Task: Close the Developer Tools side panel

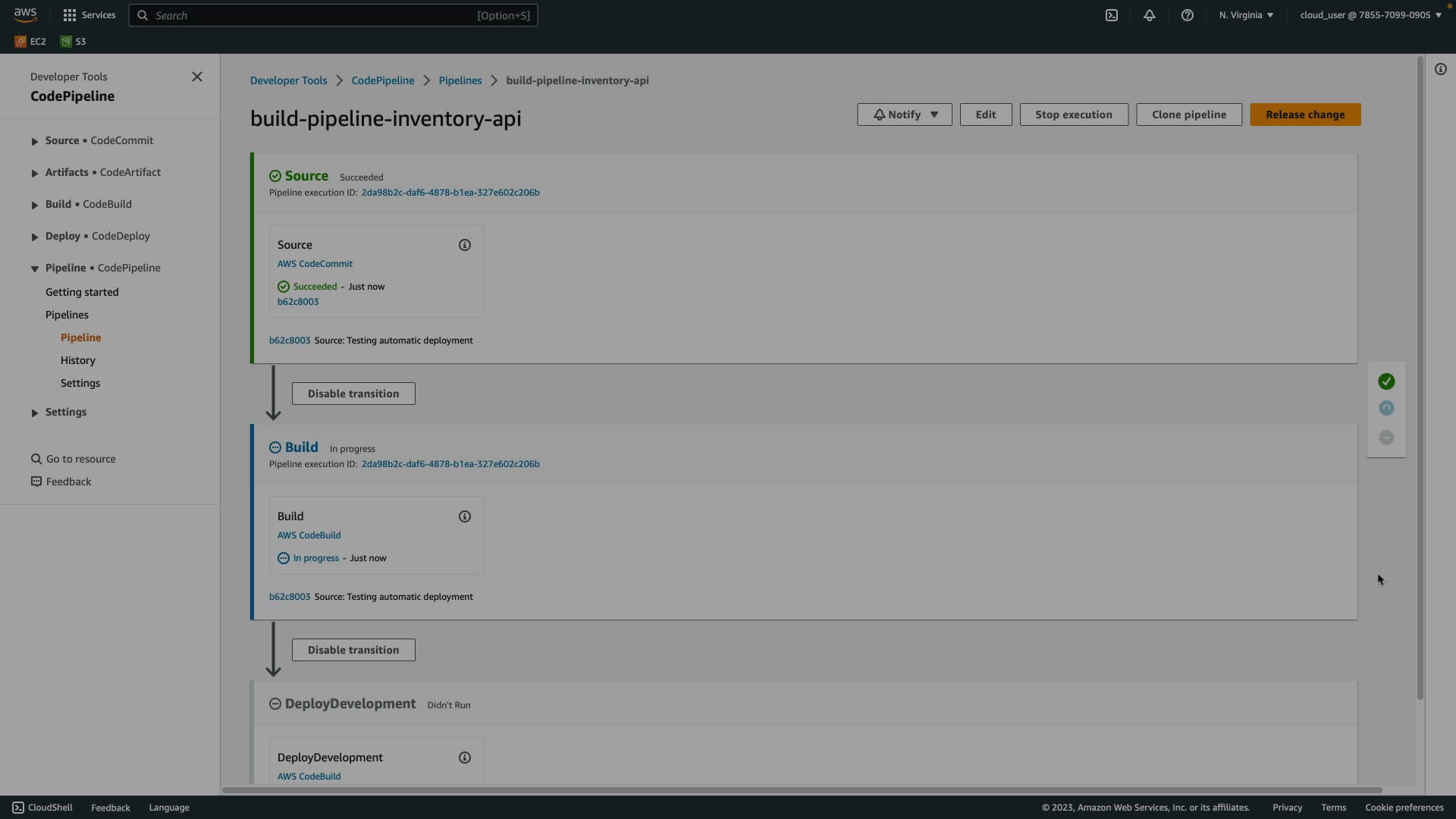Action: [x=197, y=77]
